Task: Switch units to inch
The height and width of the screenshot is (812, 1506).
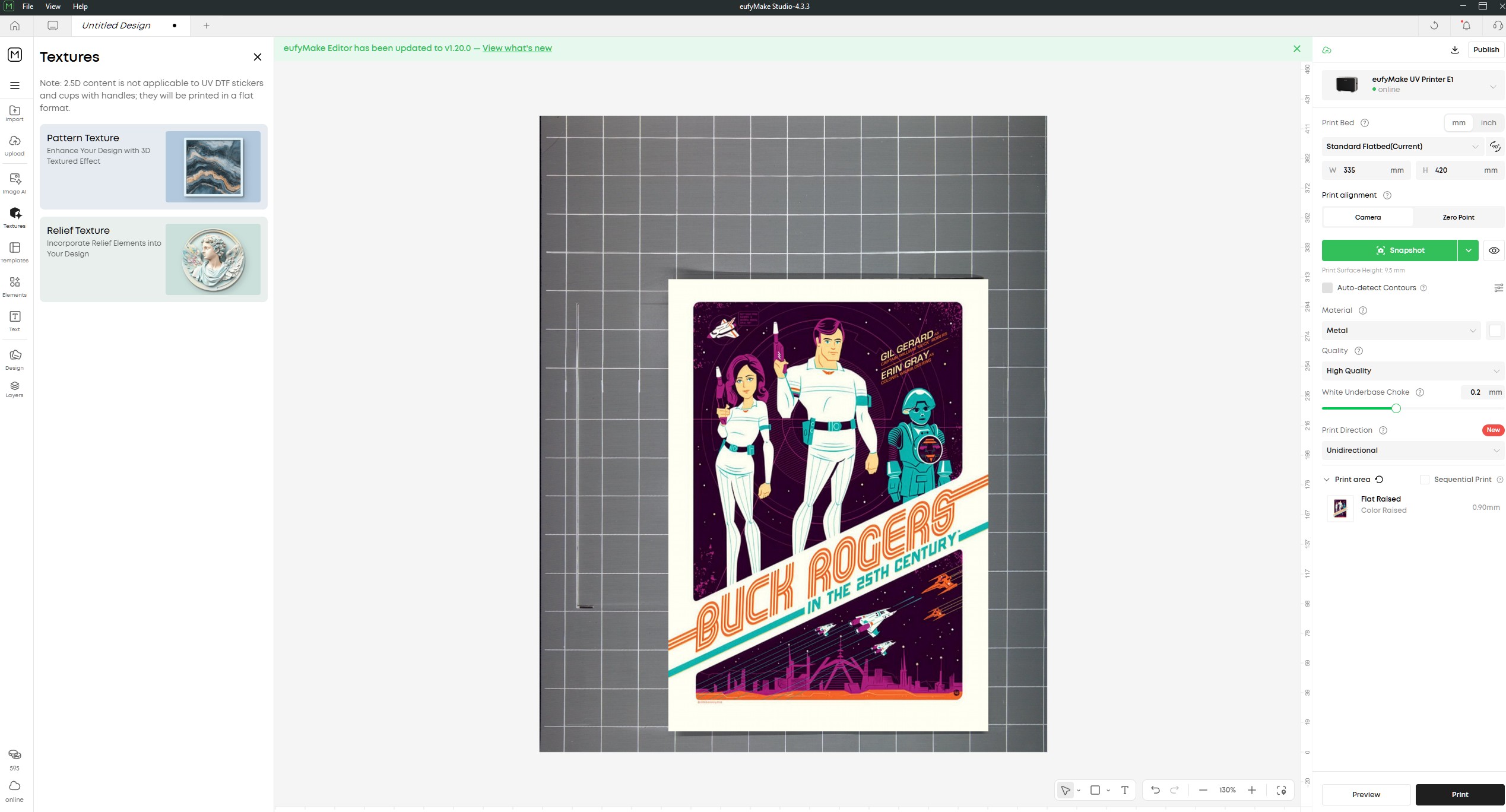Action: pos(1488,123)
